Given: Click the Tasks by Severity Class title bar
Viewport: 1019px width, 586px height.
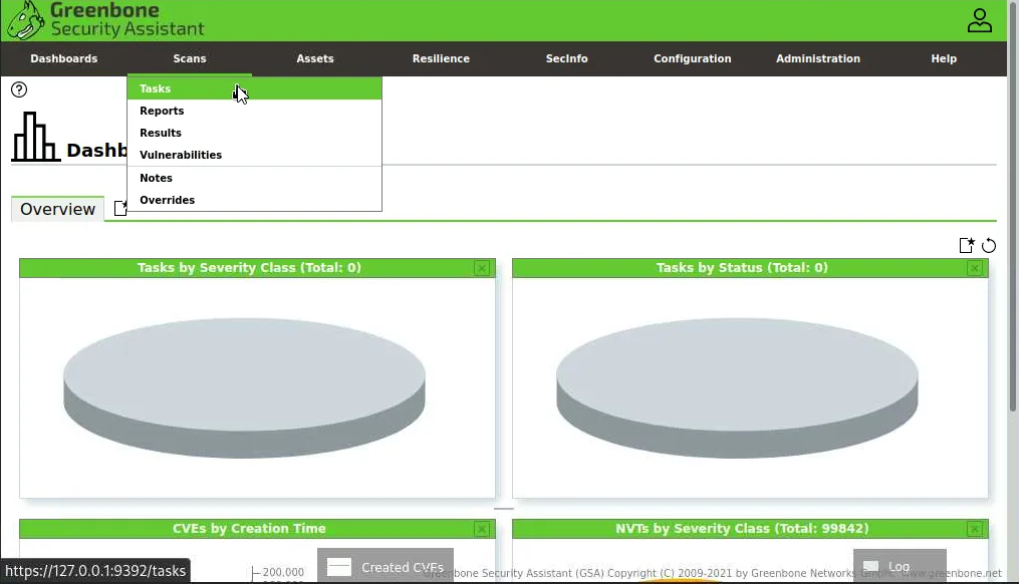Looking at the screenshot, I should pos(257,268).
